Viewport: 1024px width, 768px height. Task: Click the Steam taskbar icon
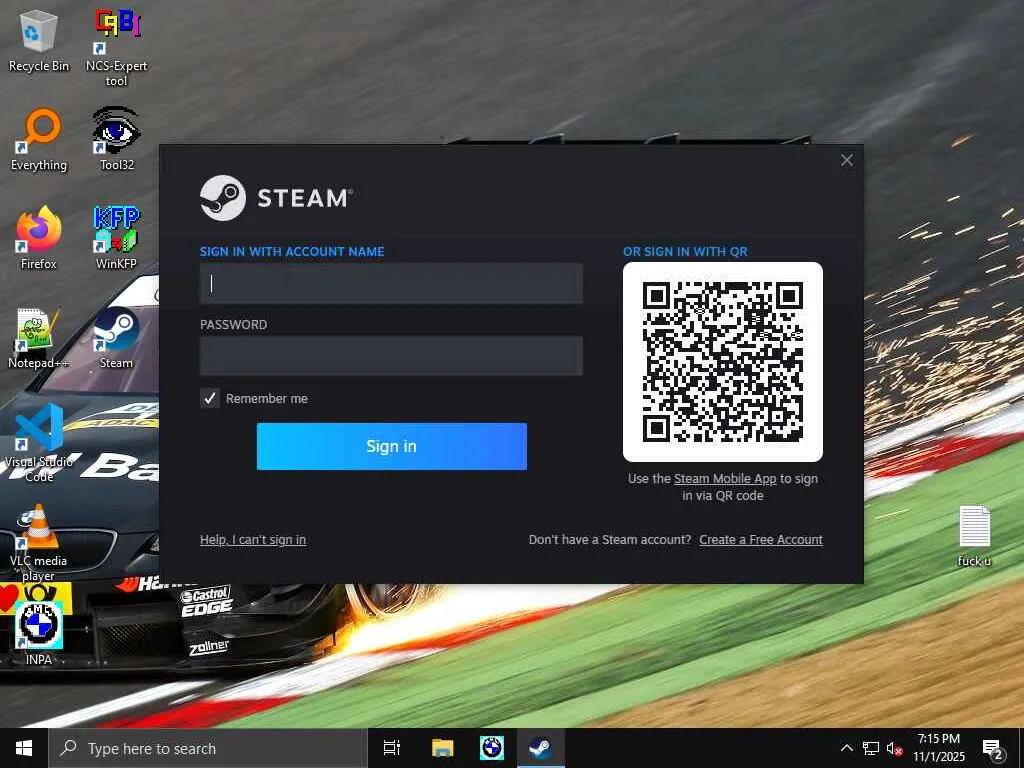[x=541, y=748]
